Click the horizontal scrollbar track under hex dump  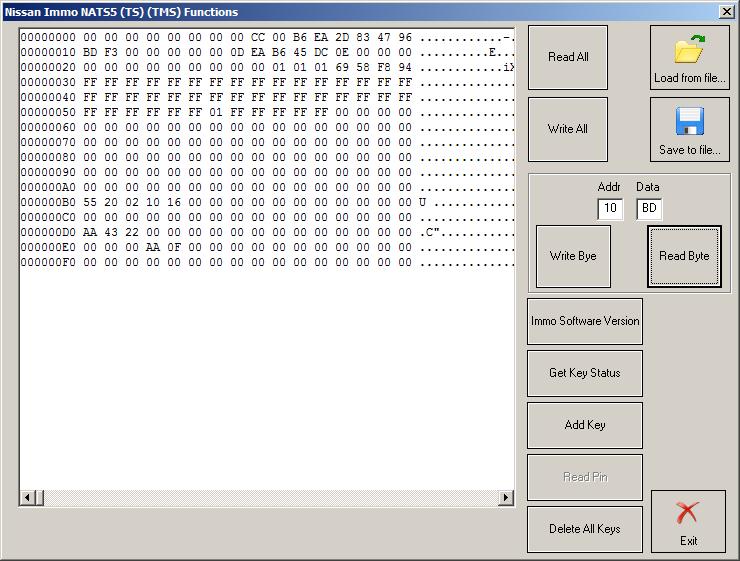pos(266,498)
